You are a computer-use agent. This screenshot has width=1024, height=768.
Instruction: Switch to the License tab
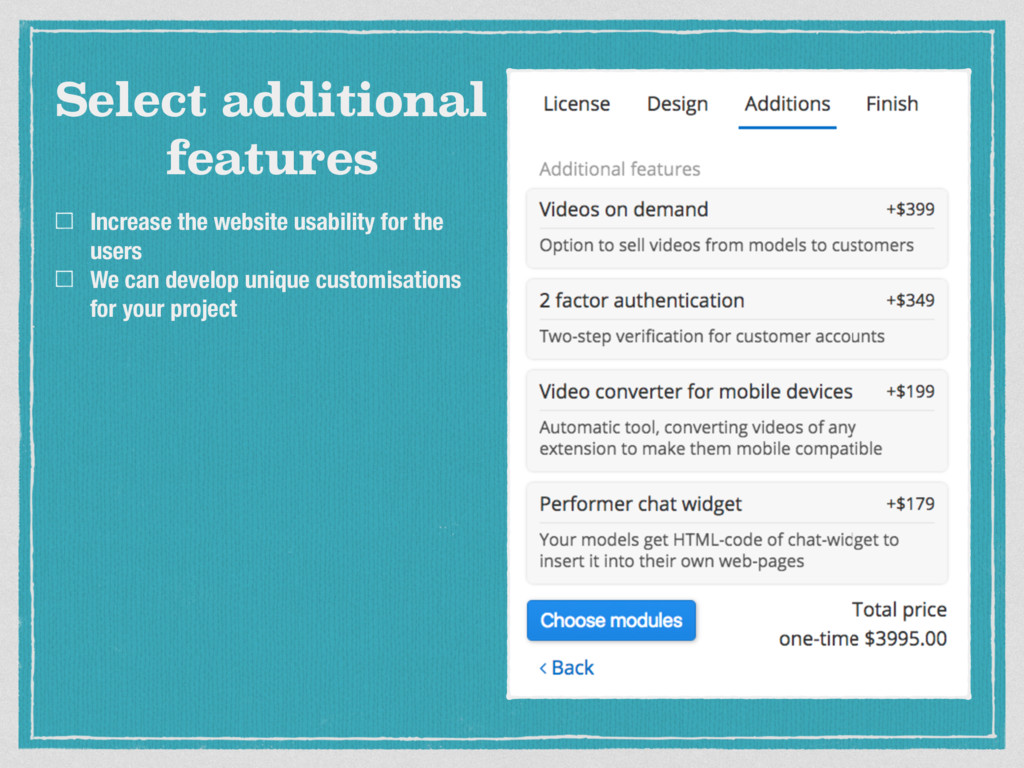coord(576,104)
